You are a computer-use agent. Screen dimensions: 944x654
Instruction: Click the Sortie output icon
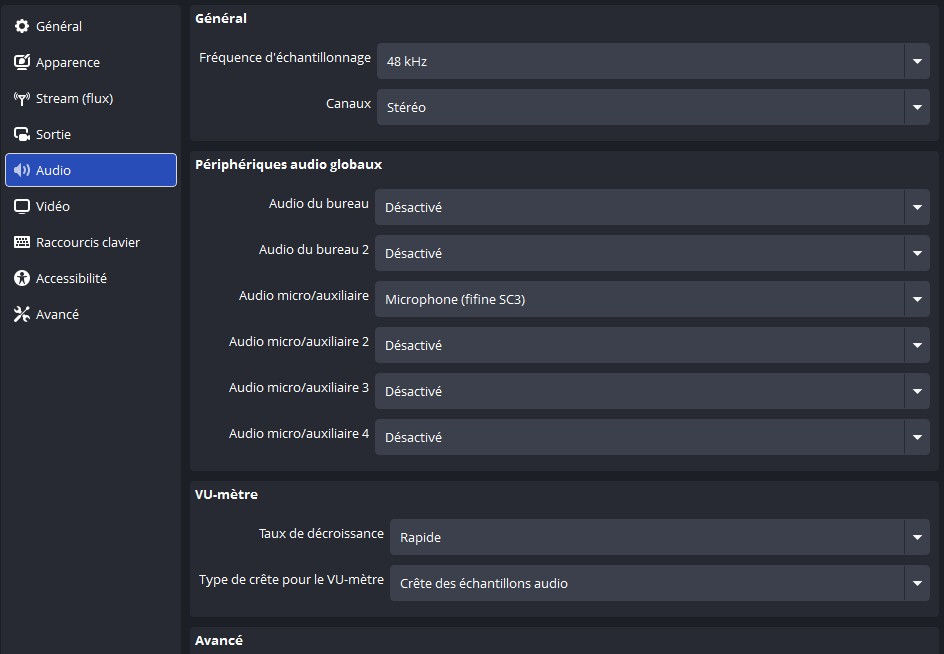(22, 134)
